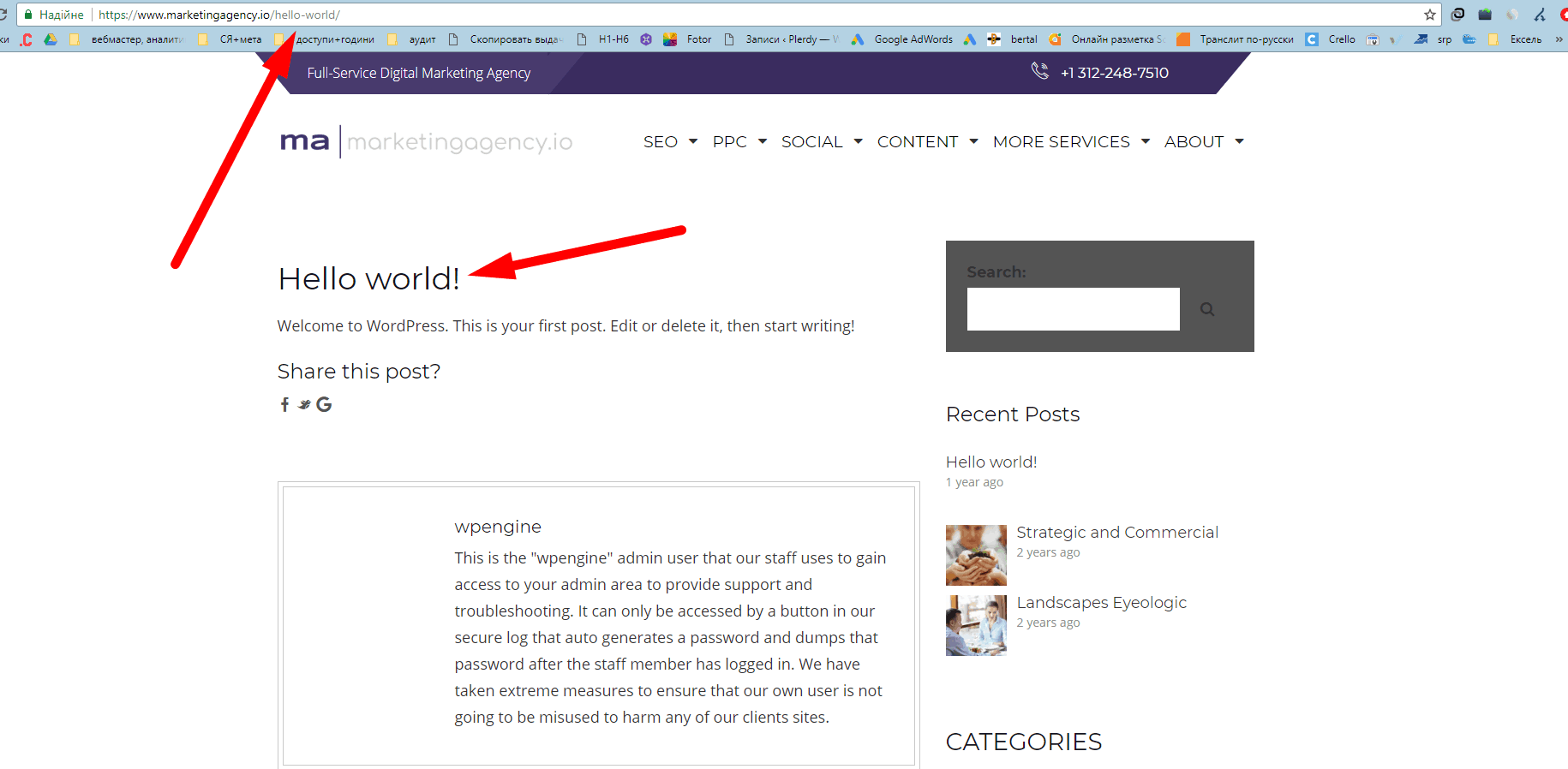Click the green secure padlock icon
The width and height of the screenshot is (1568, 769).
[28, 15]
